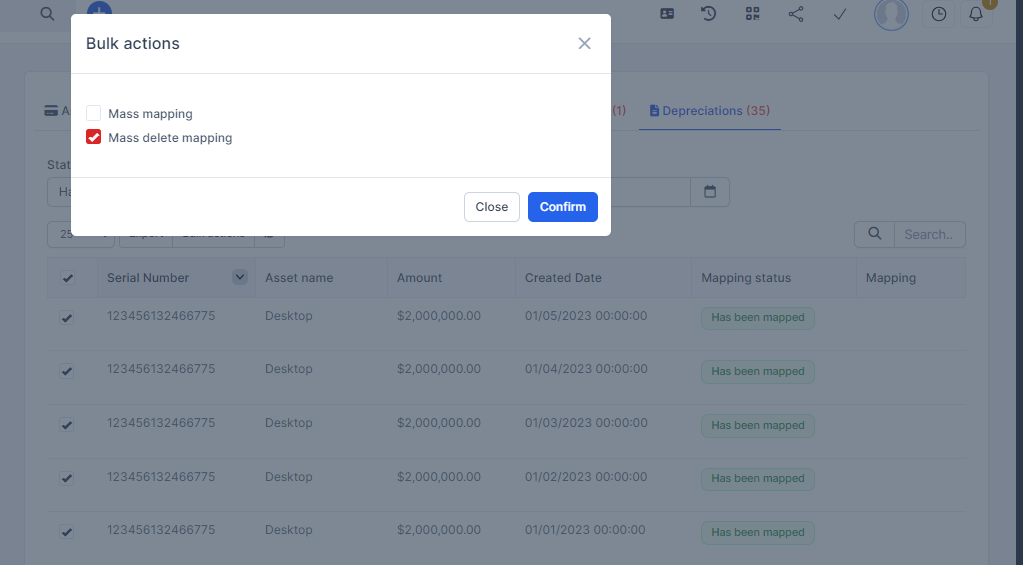Viewport: 1023px width, 565px height.
Task: Click the QR code icon
Action: tap(752, 14)
